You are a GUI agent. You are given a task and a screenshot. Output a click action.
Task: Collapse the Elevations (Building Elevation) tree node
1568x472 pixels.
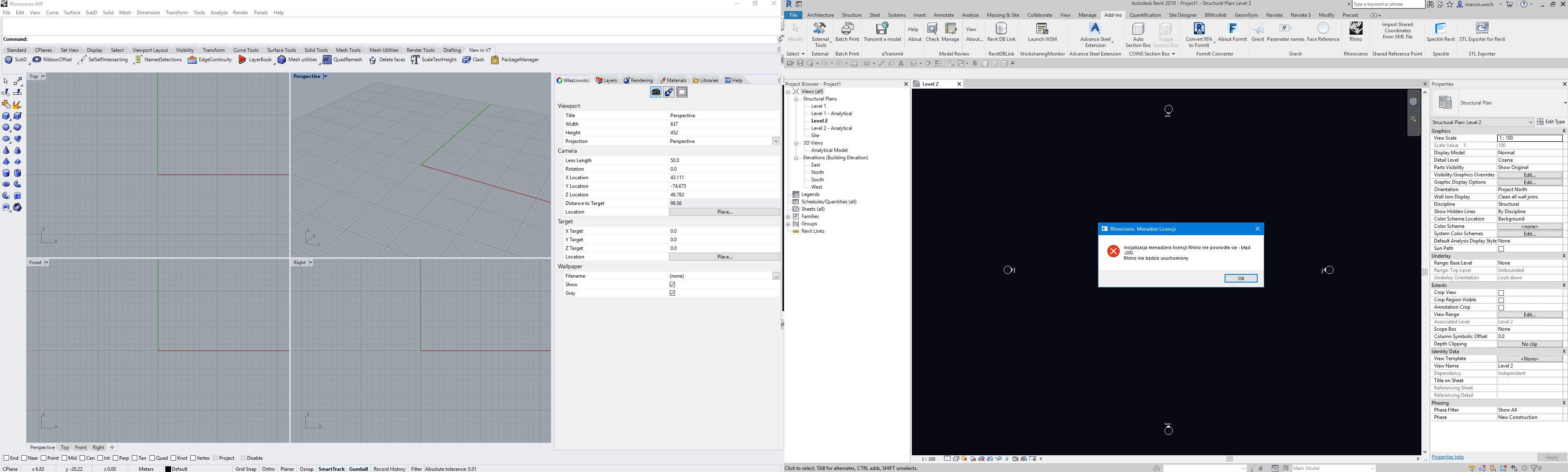pyautogui.click(x=796, y=158)
